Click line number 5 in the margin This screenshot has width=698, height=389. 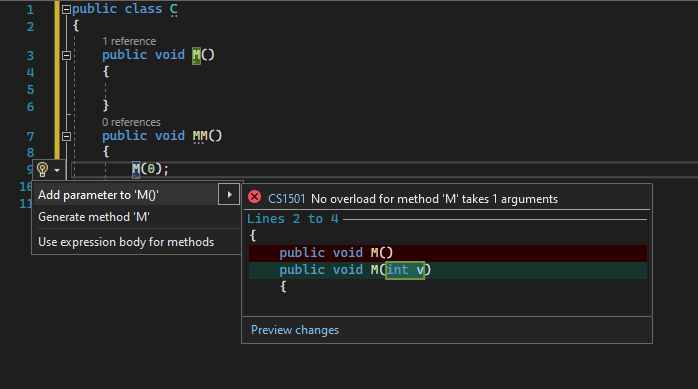[x=30, y=90]
